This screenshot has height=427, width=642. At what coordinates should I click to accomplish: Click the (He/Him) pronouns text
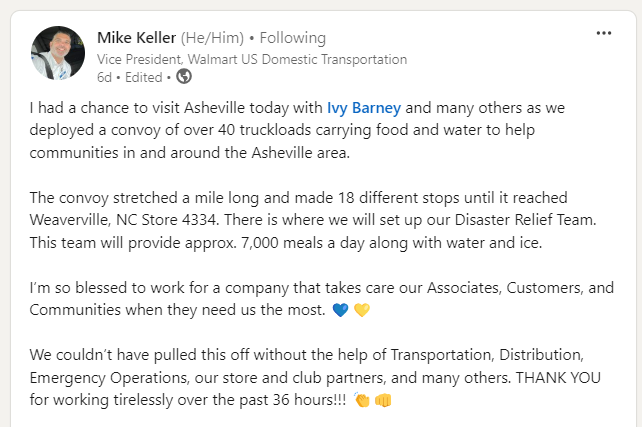coord(214,38)
